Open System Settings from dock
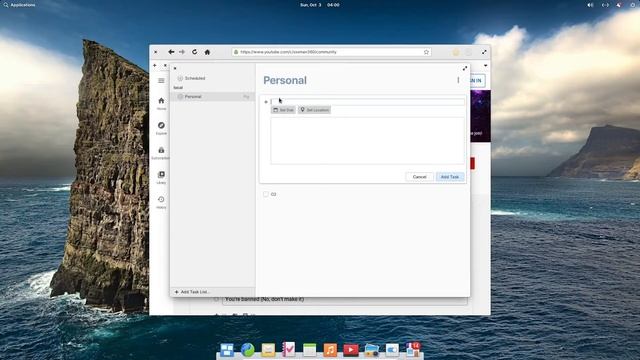 (x=392, y=350)
